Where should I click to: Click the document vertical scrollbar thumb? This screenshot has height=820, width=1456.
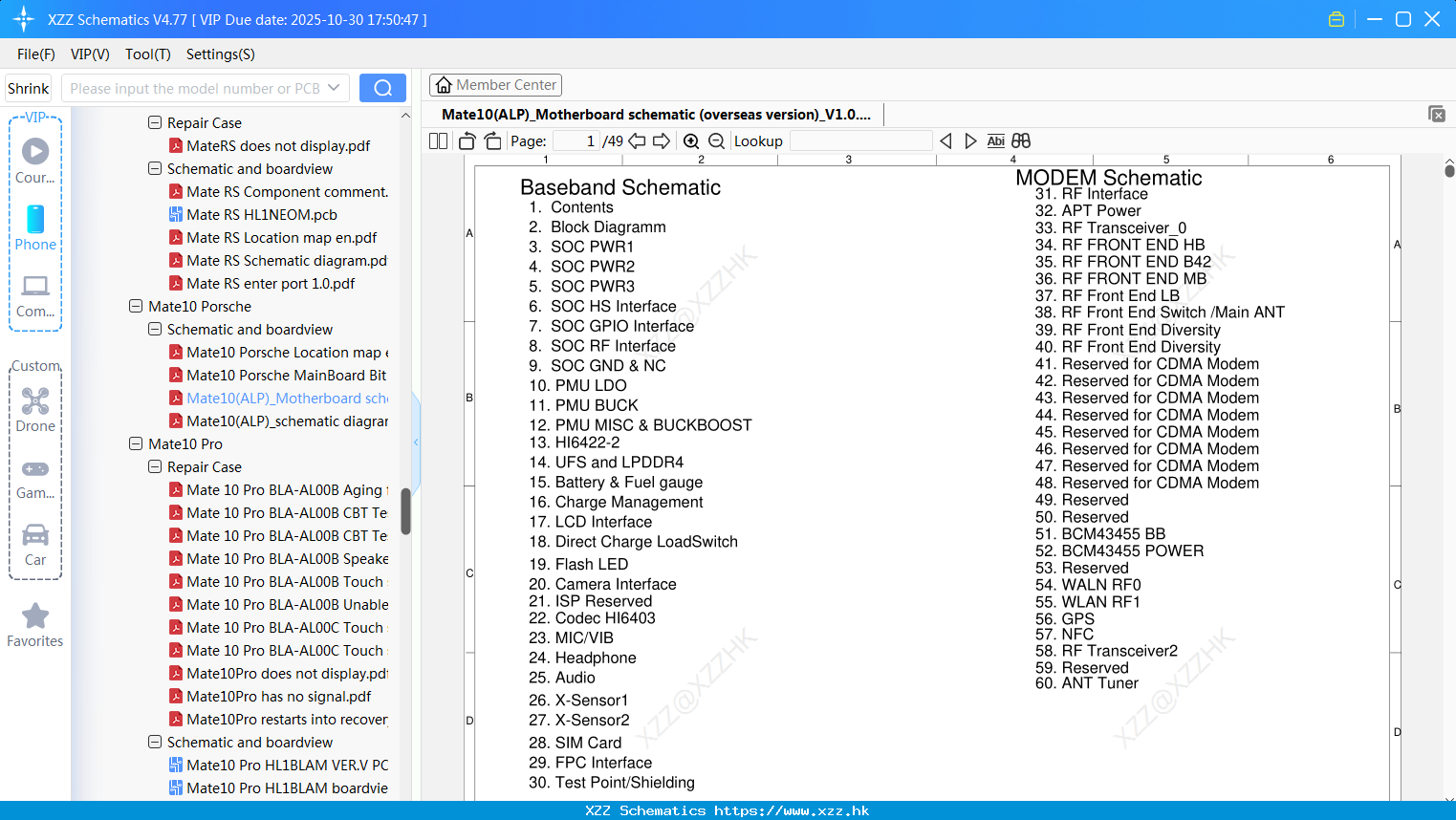click(x=1449, y=171)
